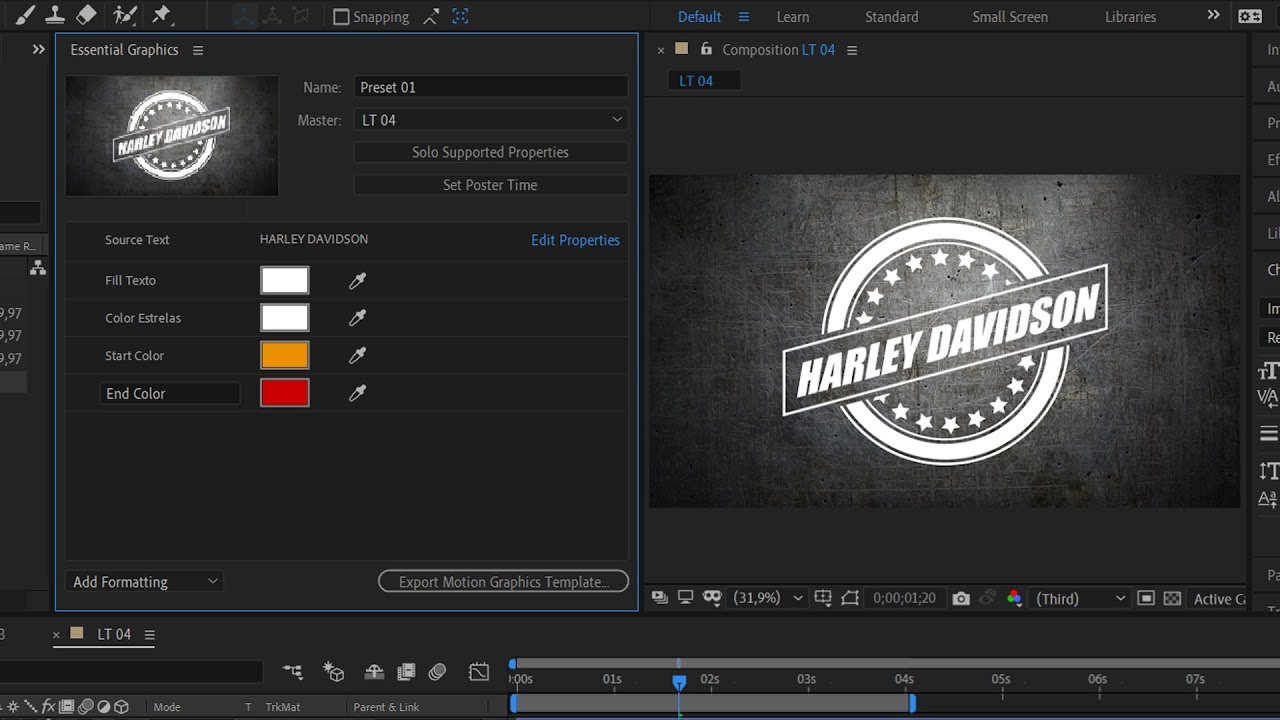Click the Composition Mini-Flowchart icon
Image resolution: width=1280 pixels, height=720 pixels.
tap(292, 672)
